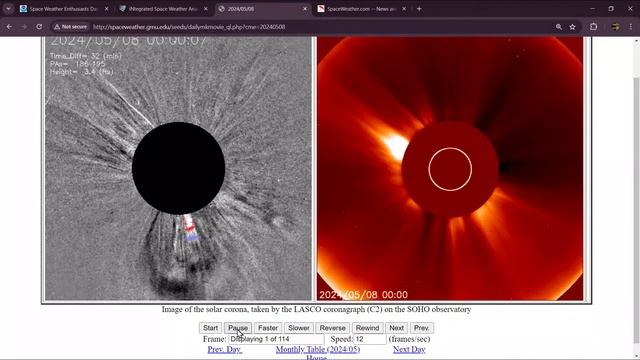
Task: Switch to the iNtegrated Space Weather tab
Action: tap(163, 9)
